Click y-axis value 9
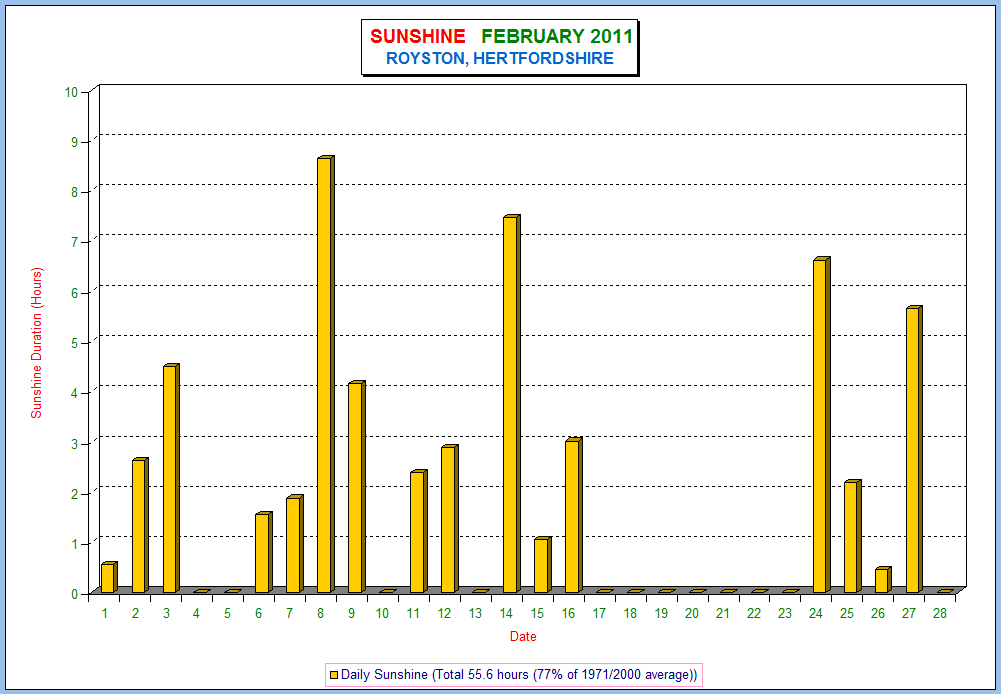 click(74, 142)
